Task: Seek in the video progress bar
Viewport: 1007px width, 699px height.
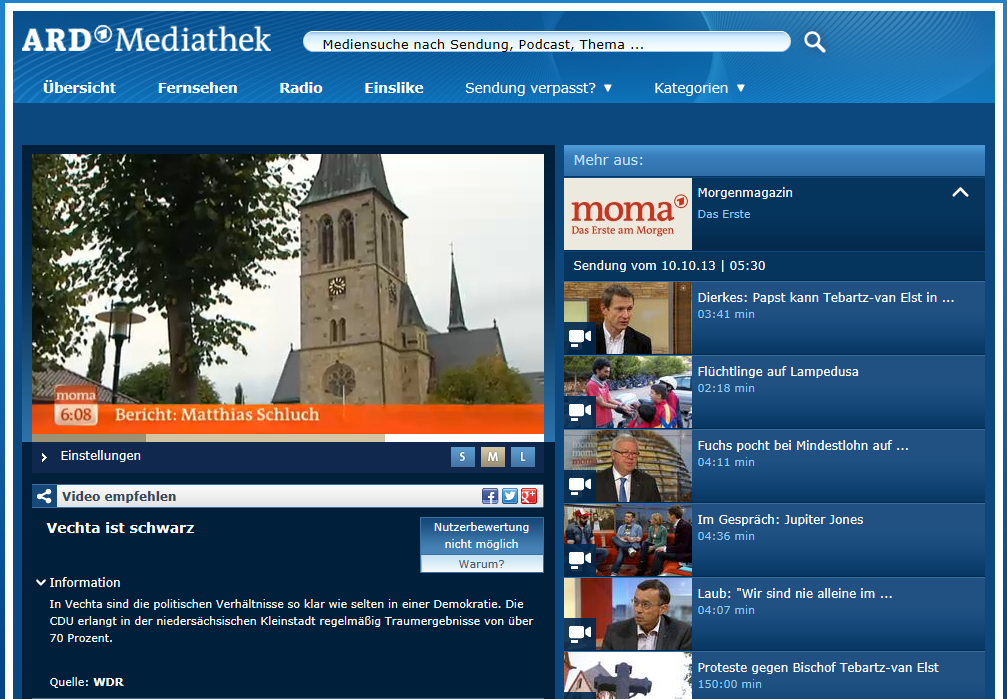Action: pos(288,438)
